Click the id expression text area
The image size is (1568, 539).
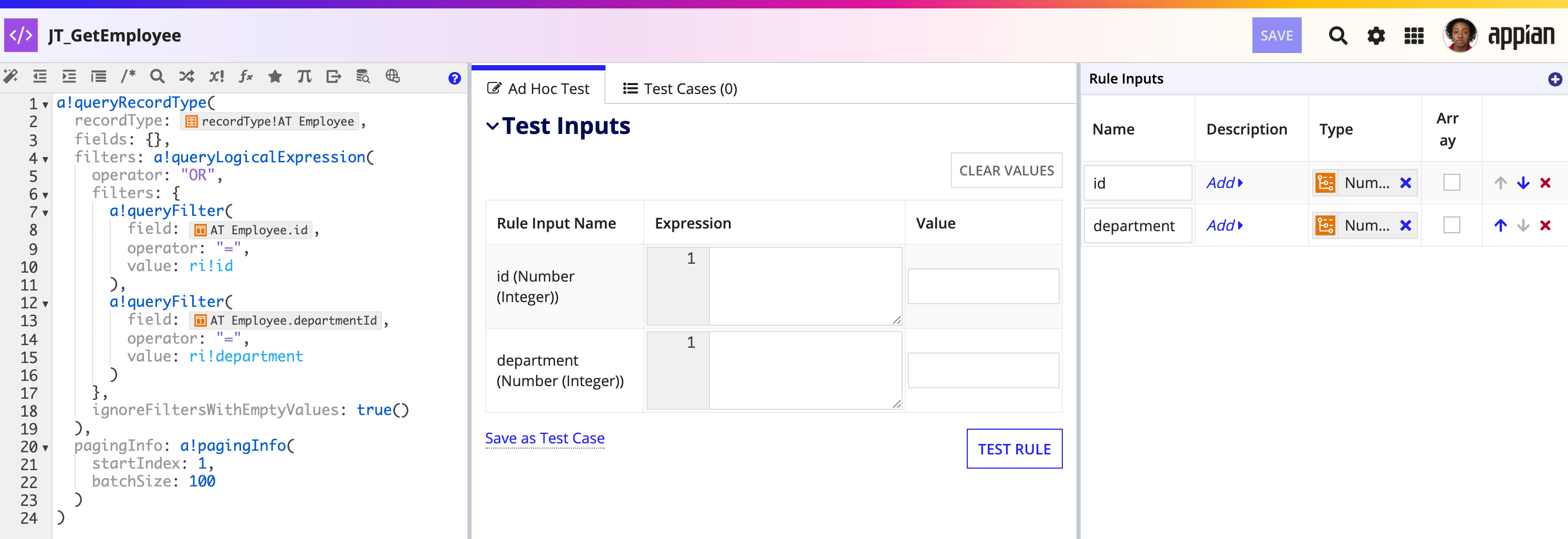(x=806, y=286)
